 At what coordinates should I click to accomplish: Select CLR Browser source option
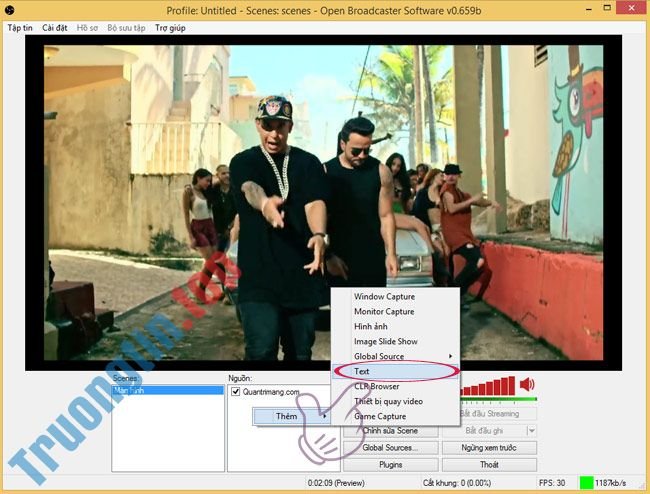click(x=395, y=386)
